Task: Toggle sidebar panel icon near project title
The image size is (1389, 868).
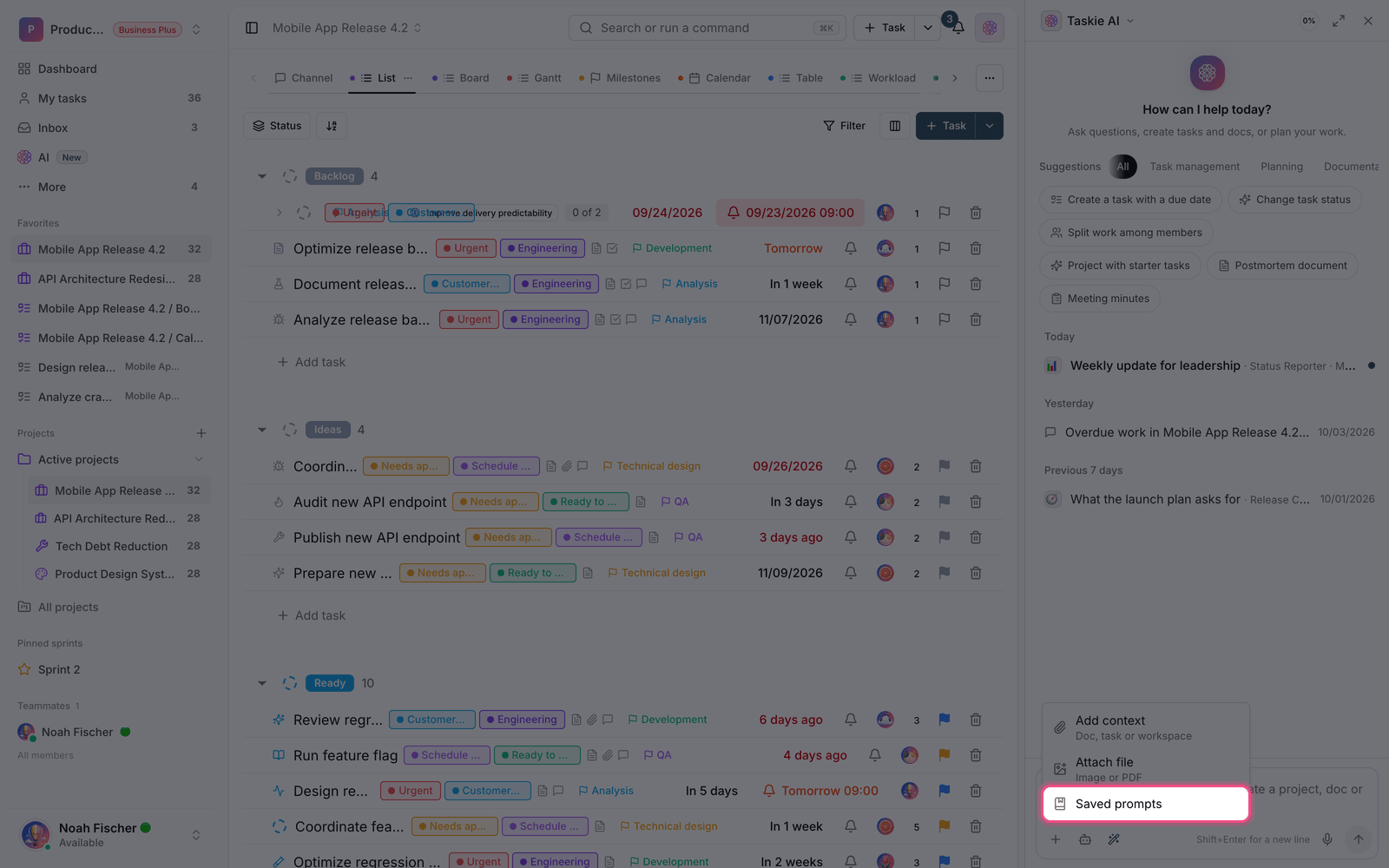Action: [x=252, y=28]
